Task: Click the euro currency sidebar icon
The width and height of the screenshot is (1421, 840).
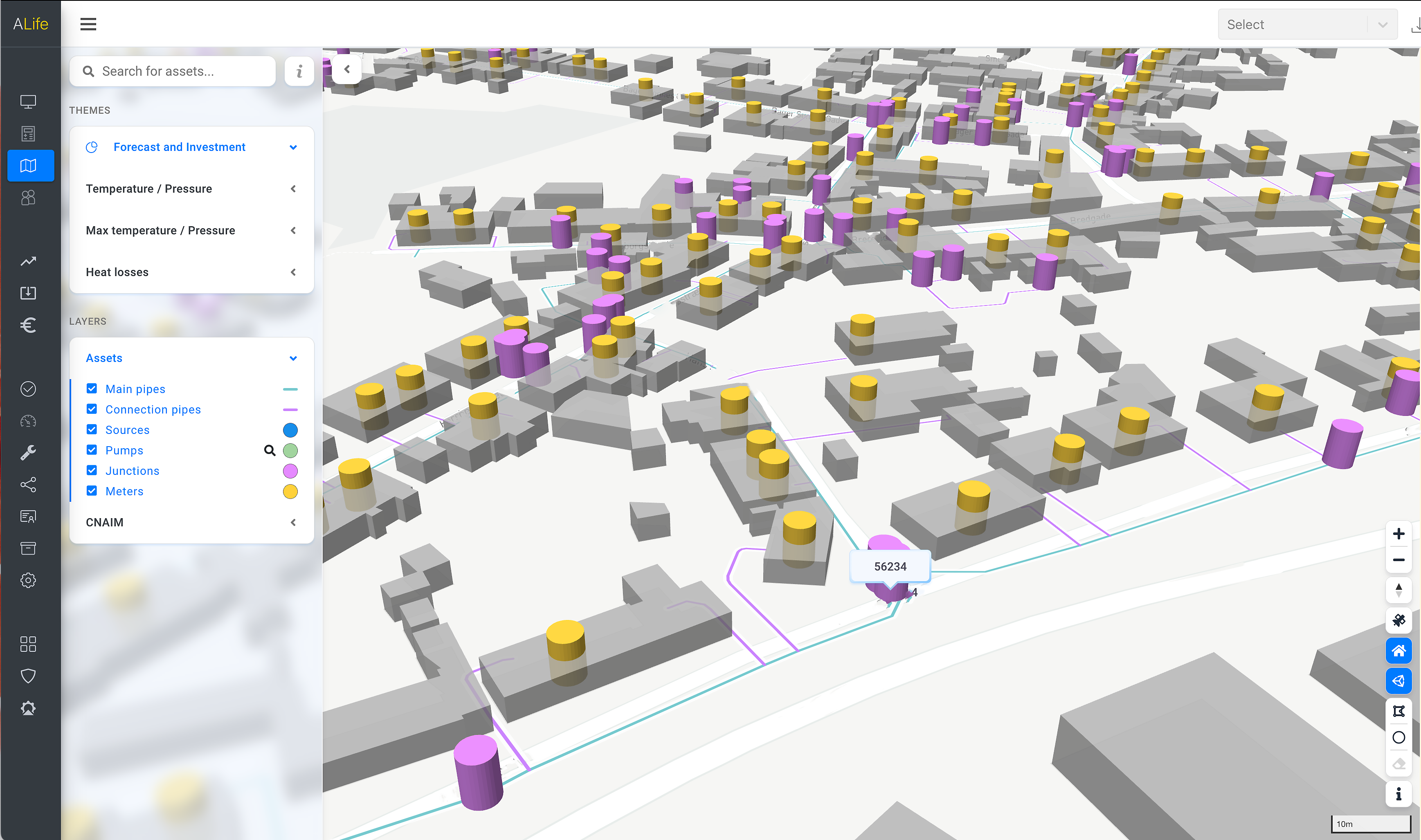Action: 28,325
